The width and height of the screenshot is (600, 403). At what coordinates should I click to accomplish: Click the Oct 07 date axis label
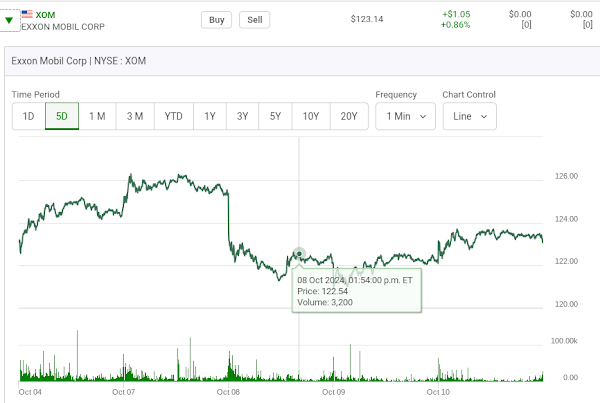pyautogui.click(x=123, y=392)
